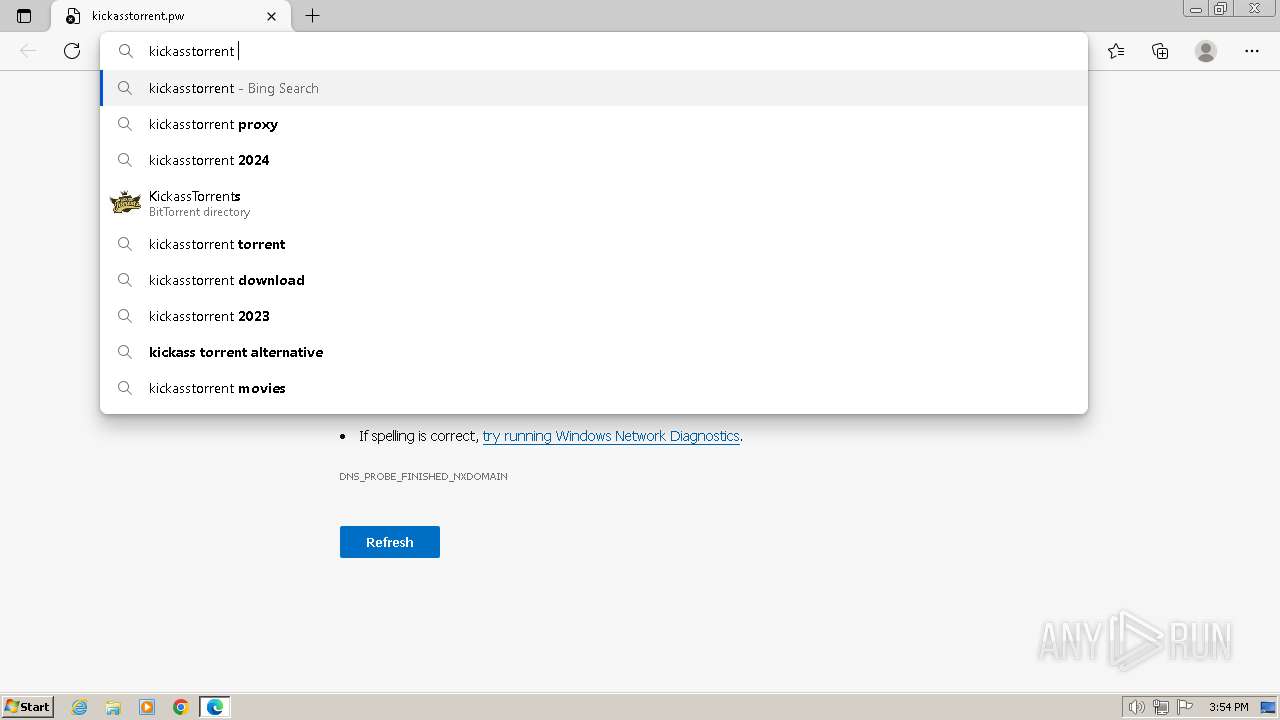Open the network tray icon
This screenshot has height=720, width=1280.
[1161, 707]
